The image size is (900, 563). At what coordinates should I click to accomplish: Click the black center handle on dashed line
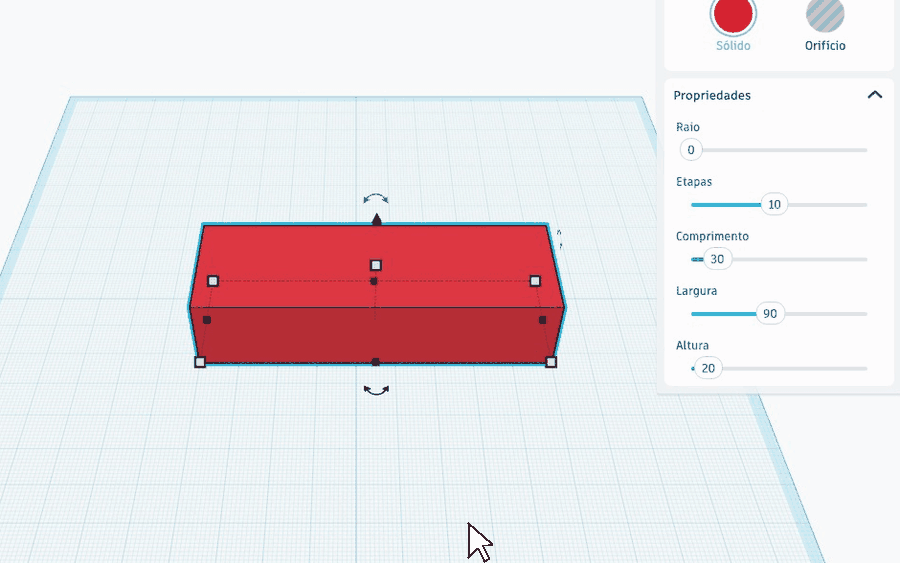(x=374, y=281)
